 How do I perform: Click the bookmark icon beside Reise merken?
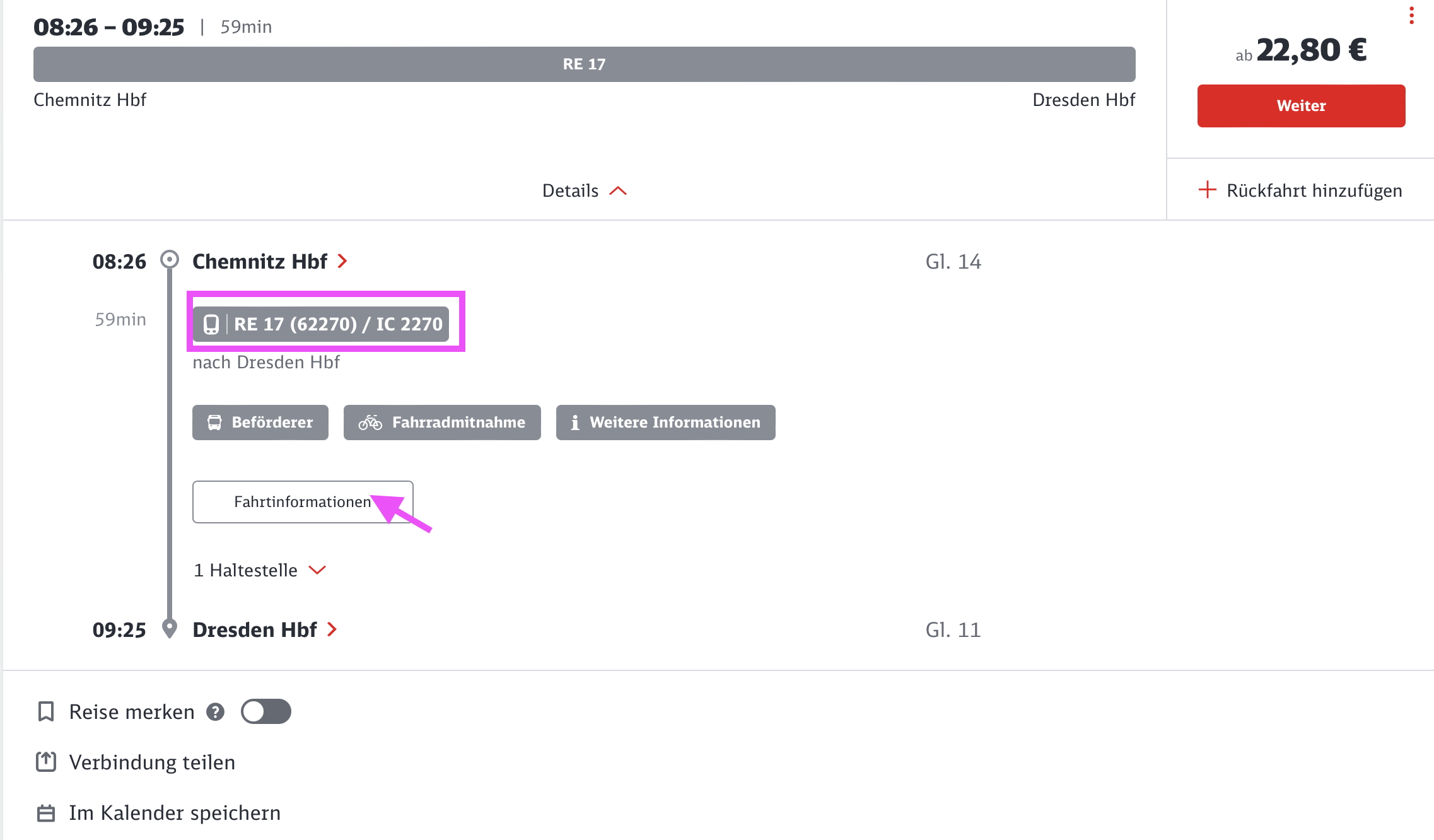tap(46, 711)
